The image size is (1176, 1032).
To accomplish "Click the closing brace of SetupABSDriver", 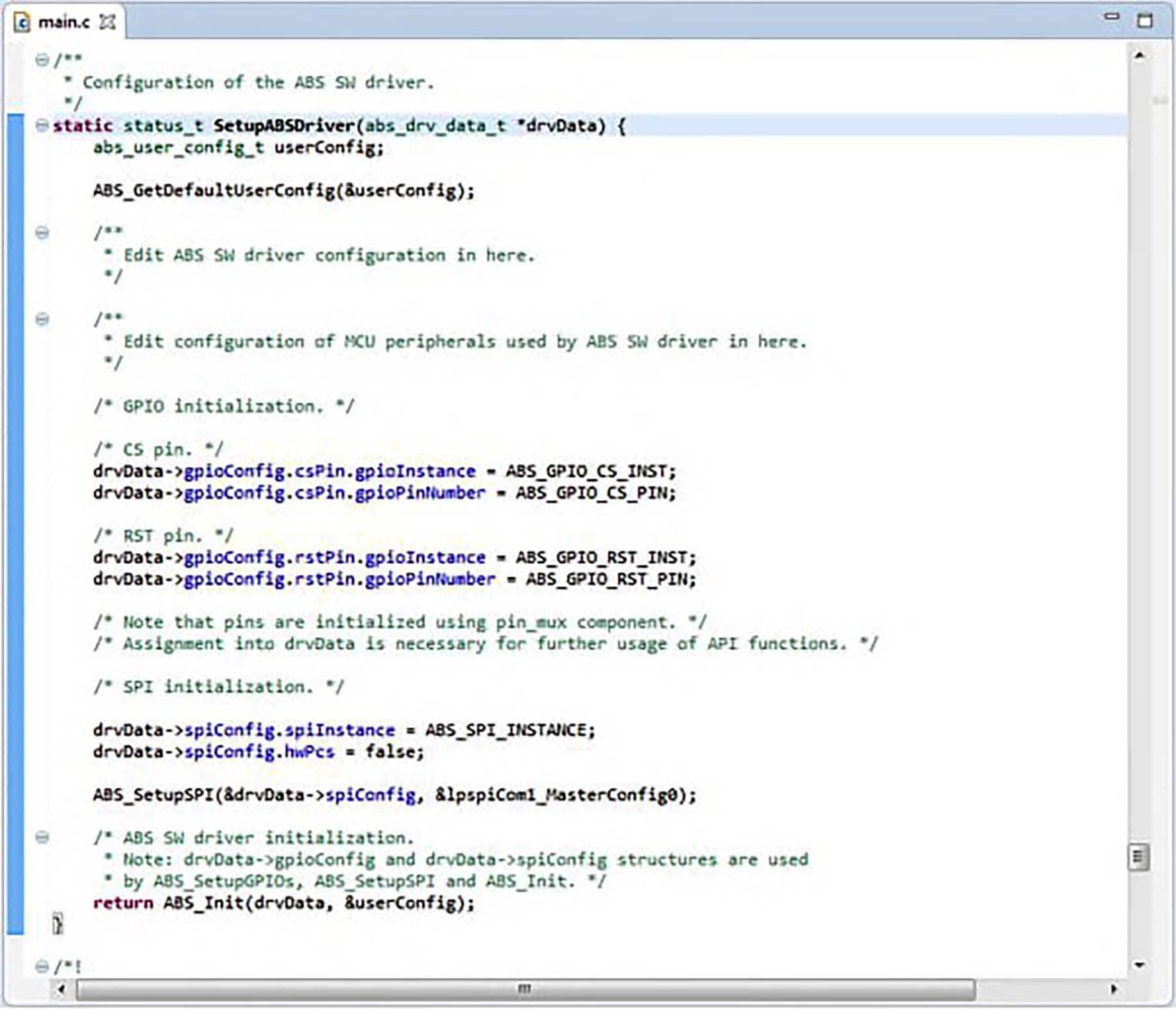I will tap(58, 924).
